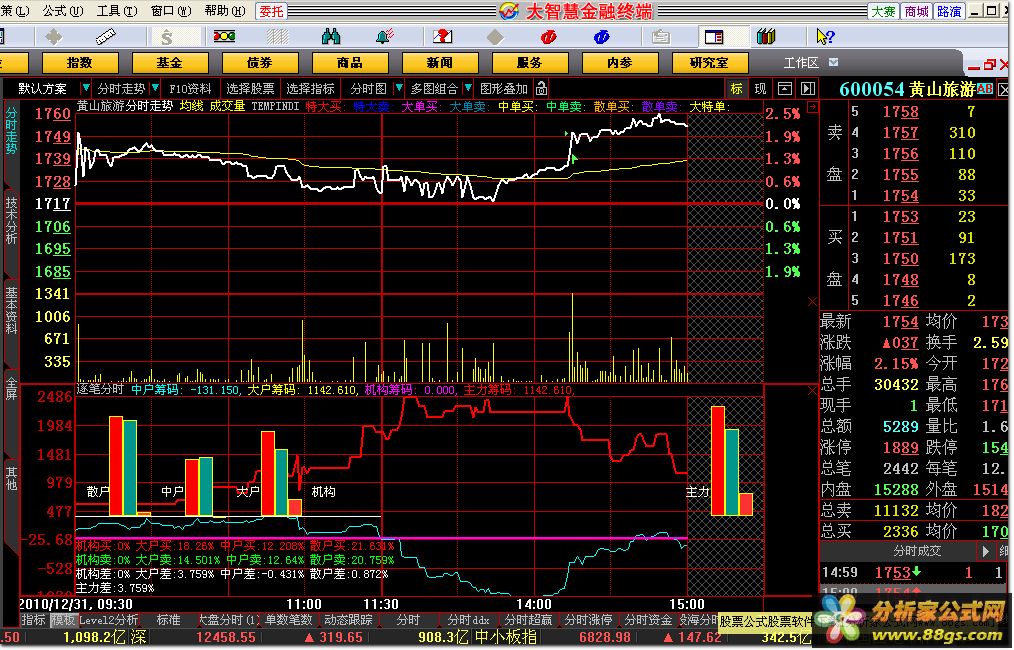Click the window layout toolbar icon
This screenshot has width=1014, height=650.
coord(714,37)
